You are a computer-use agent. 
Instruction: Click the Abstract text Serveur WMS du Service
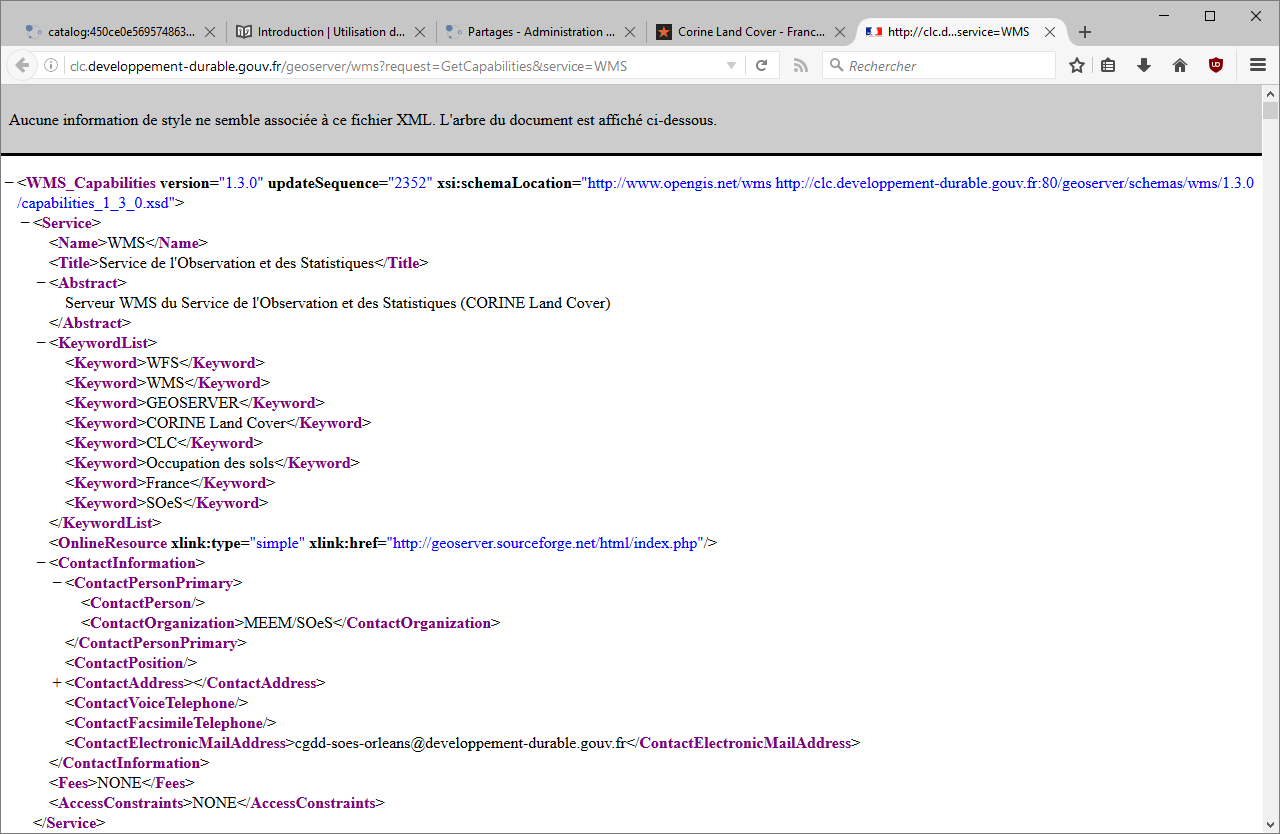tap(338, 303)
